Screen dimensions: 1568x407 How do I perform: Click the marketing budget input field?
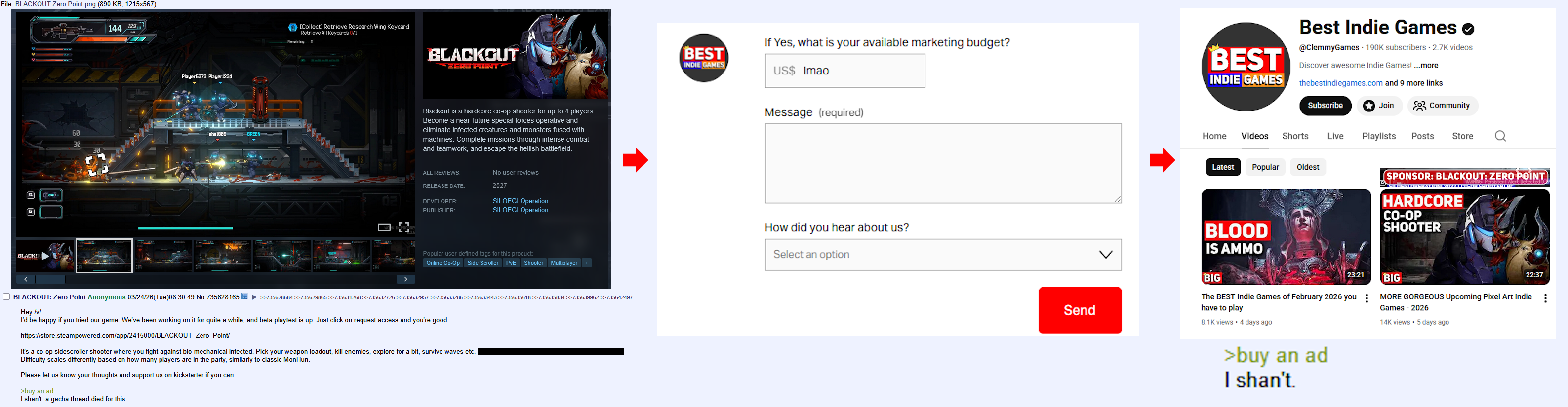pyautogui.click(x=845, y=71)
